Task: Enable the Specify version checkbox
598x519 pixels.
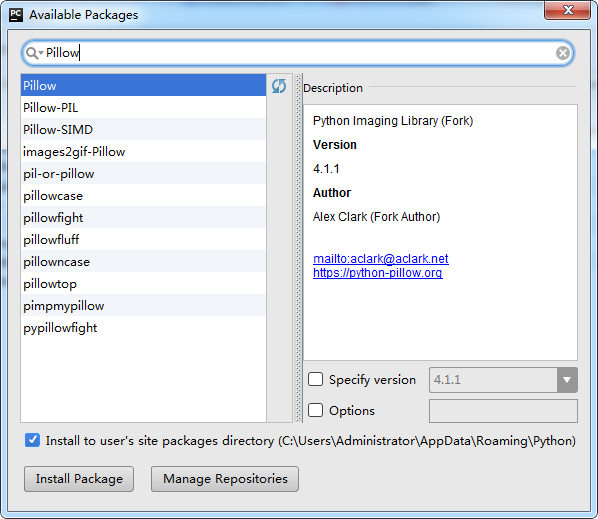Action: tap(316, 379)
